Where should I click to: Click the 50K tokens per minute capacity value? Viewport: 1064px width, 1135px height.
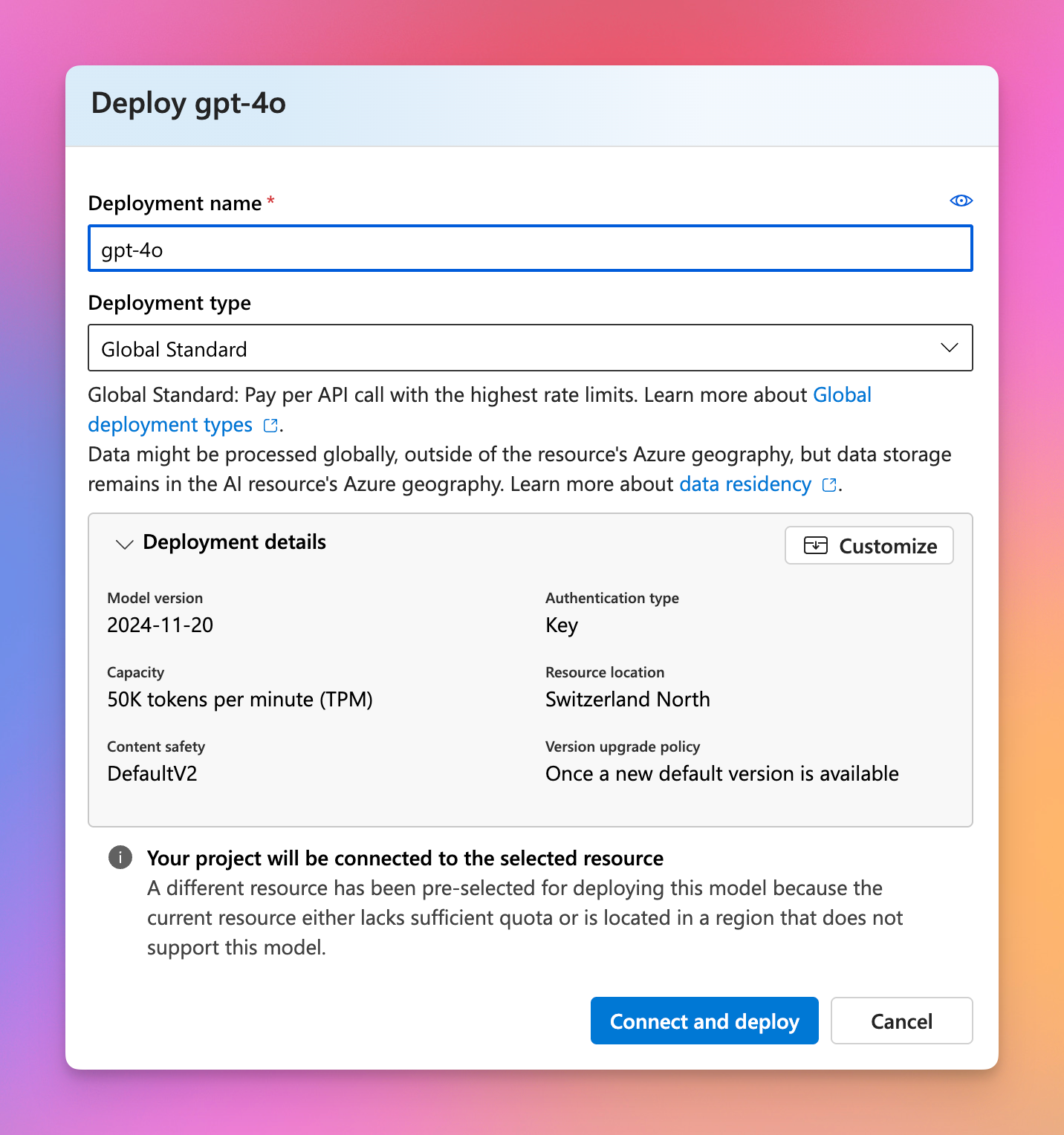tap(239, 700)
